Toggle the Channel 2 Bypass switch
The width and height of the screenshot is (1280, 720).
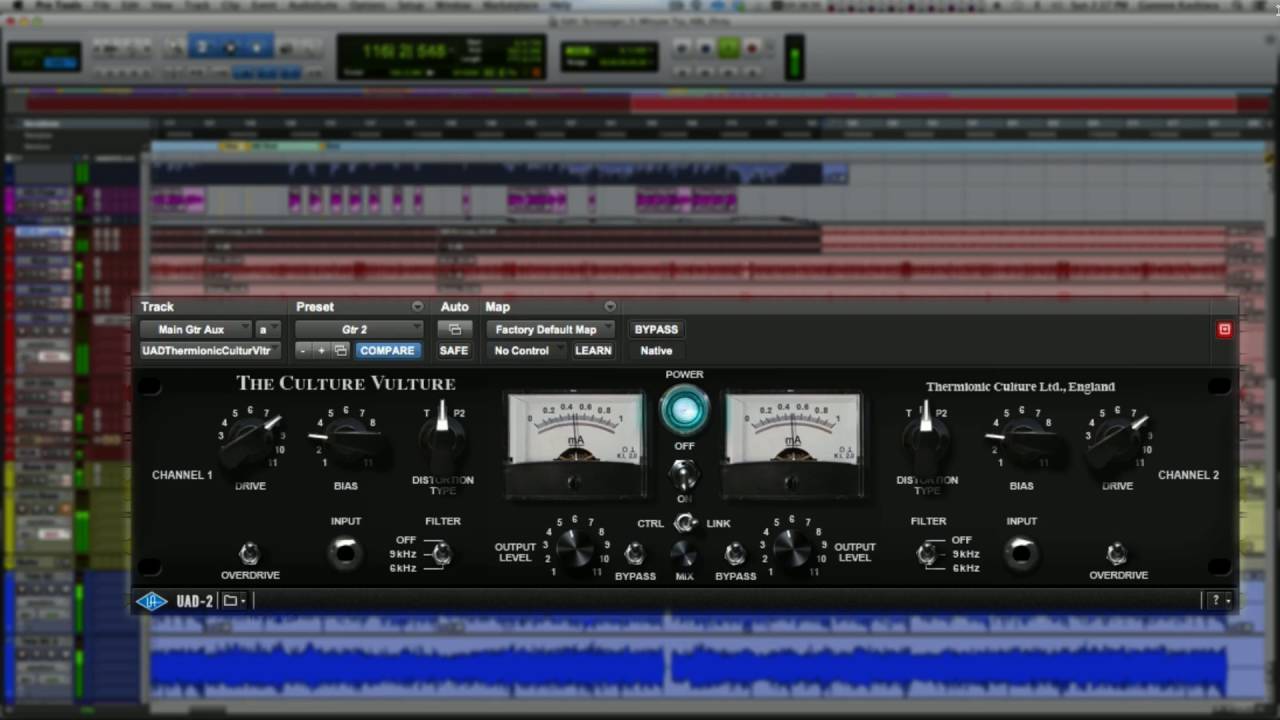(735, 553)
